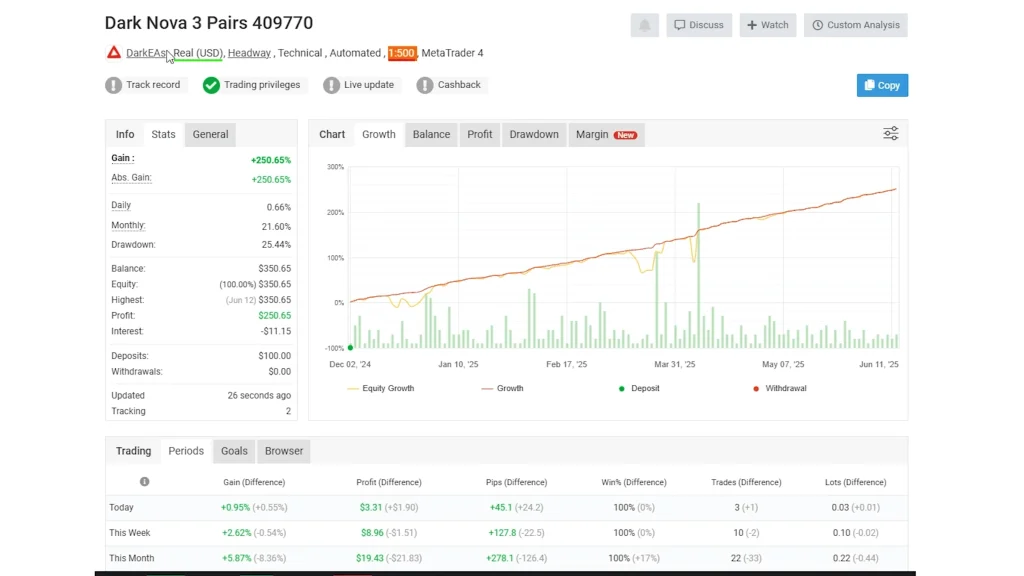Screen dimensions: 1024x576
Task: Select the Goals tab
Action: (234, 451)
